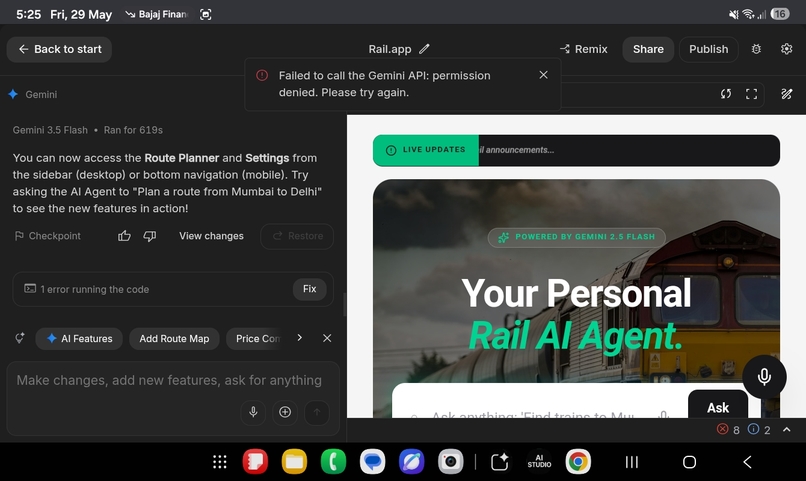Click the Restore button
Viewport: 806px width, 481px height.
click(x=297, y=236)
